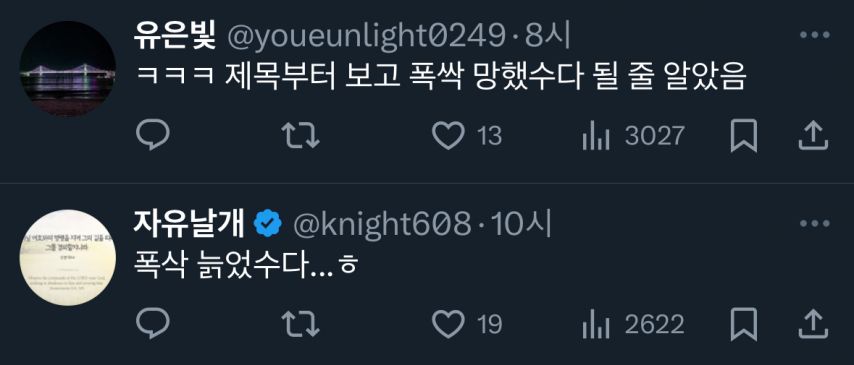
Task: Click the 자유날개 display name
Action: point(189,224)
